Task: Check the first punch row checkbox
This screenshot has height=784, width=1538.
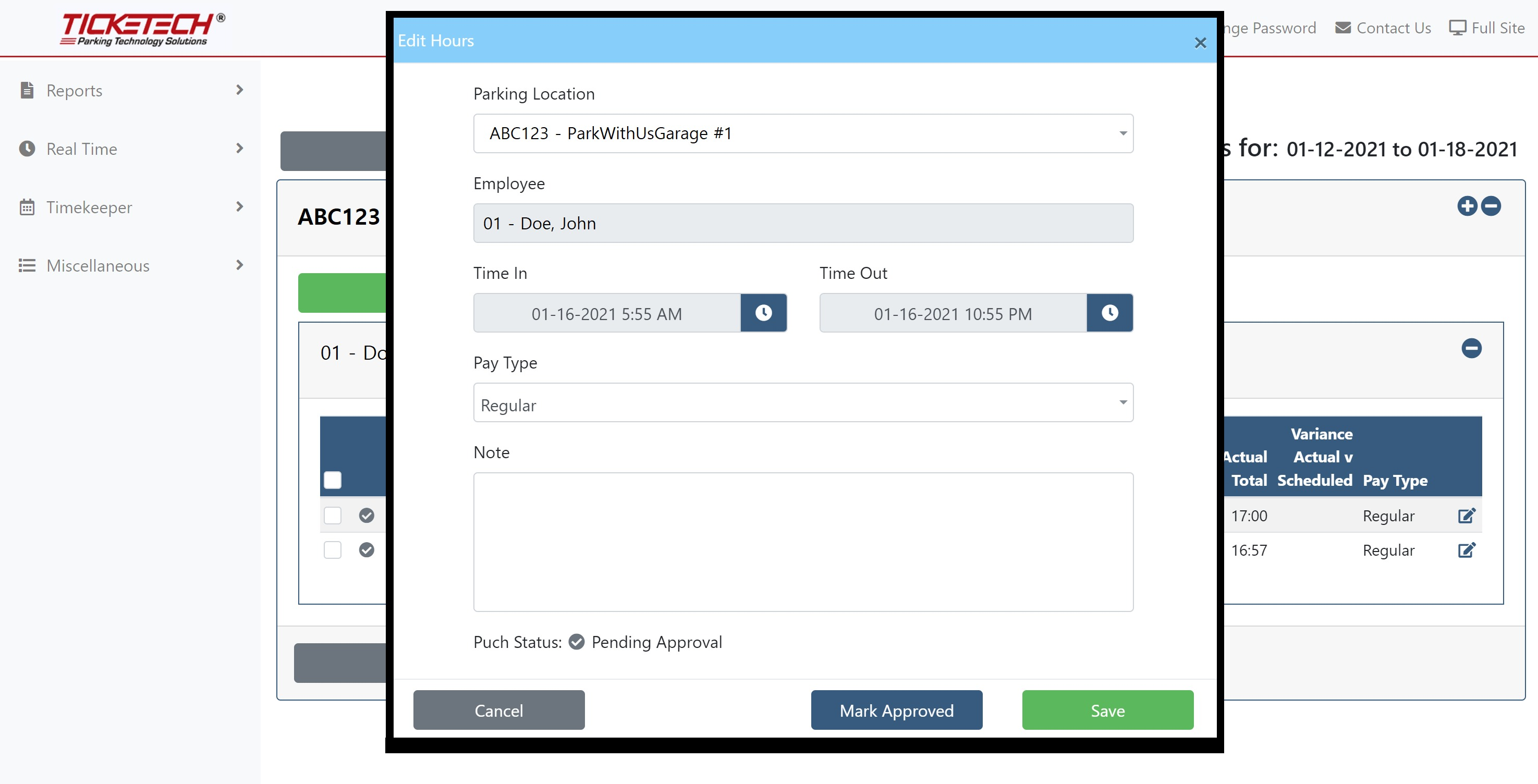Action: tap(333, 516)
